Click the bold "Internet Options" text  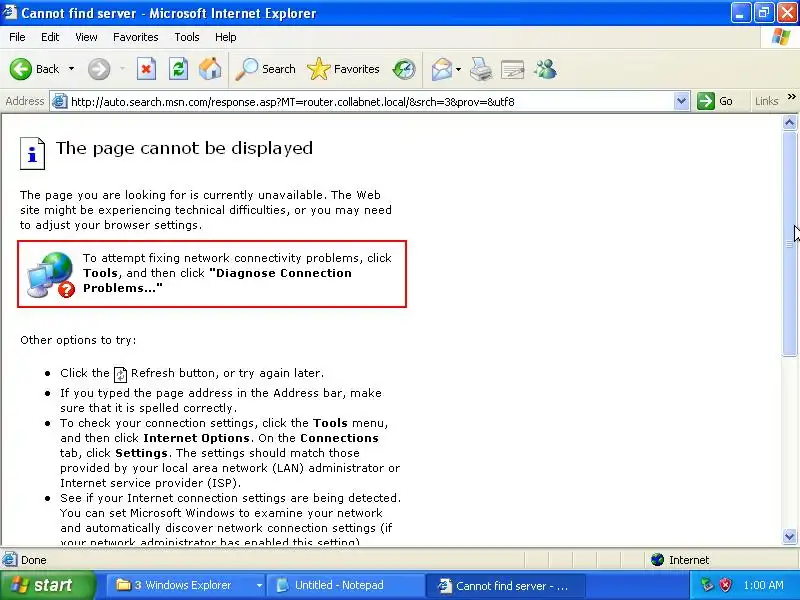click(x=196, y=438)
